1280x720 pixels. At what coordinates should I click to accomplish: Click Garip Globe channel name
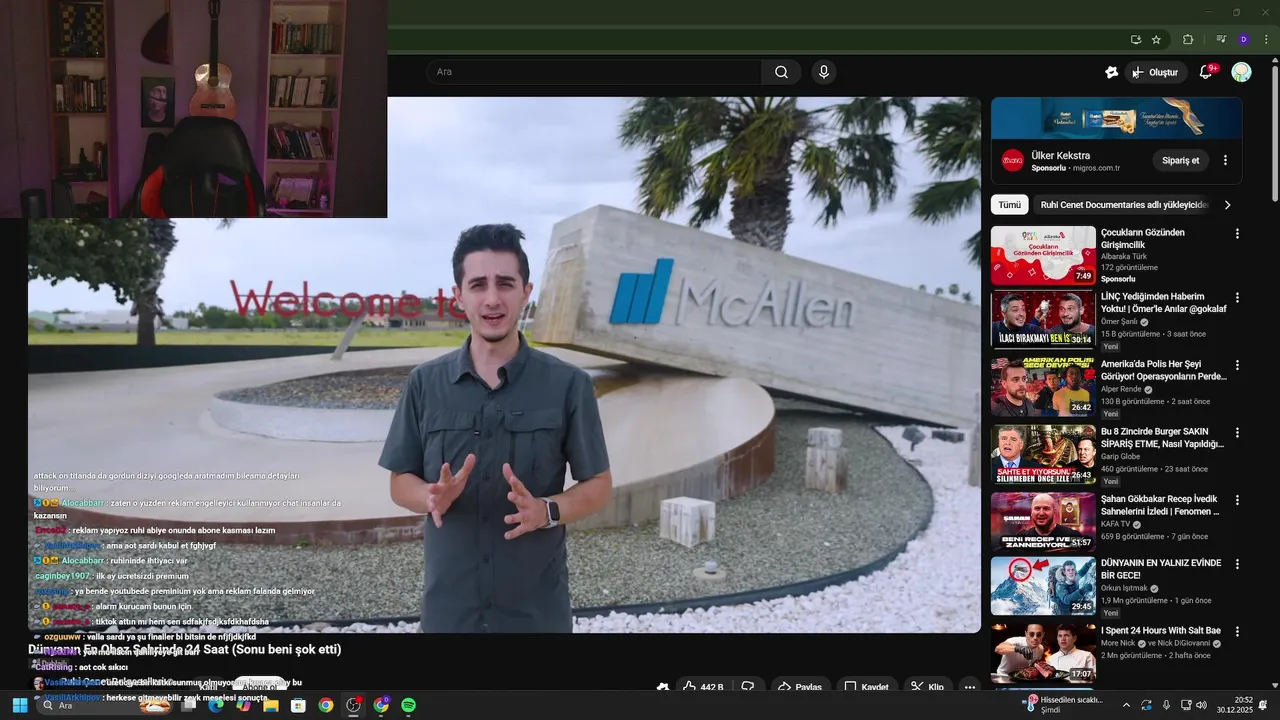coord(1120,456)
